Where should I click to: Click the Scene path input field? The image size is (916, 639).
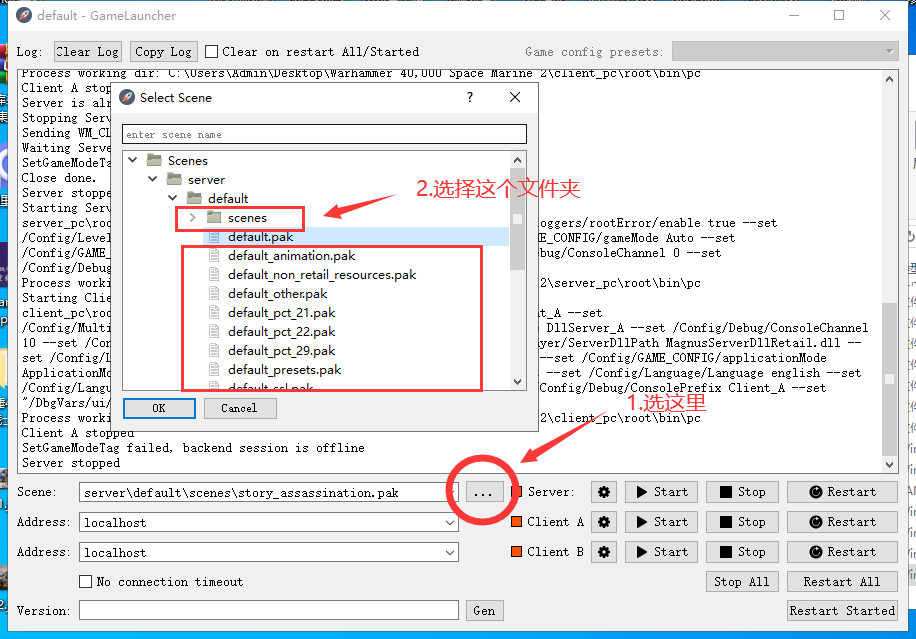coord(269,492)
